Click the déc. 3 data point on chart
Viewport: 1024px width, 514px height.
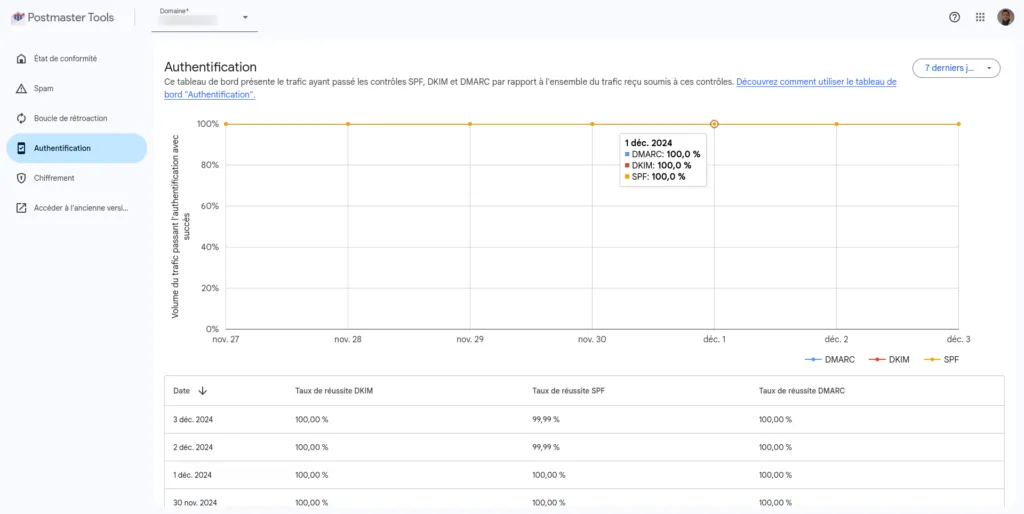pyautogui.click(x=959, y=124)
